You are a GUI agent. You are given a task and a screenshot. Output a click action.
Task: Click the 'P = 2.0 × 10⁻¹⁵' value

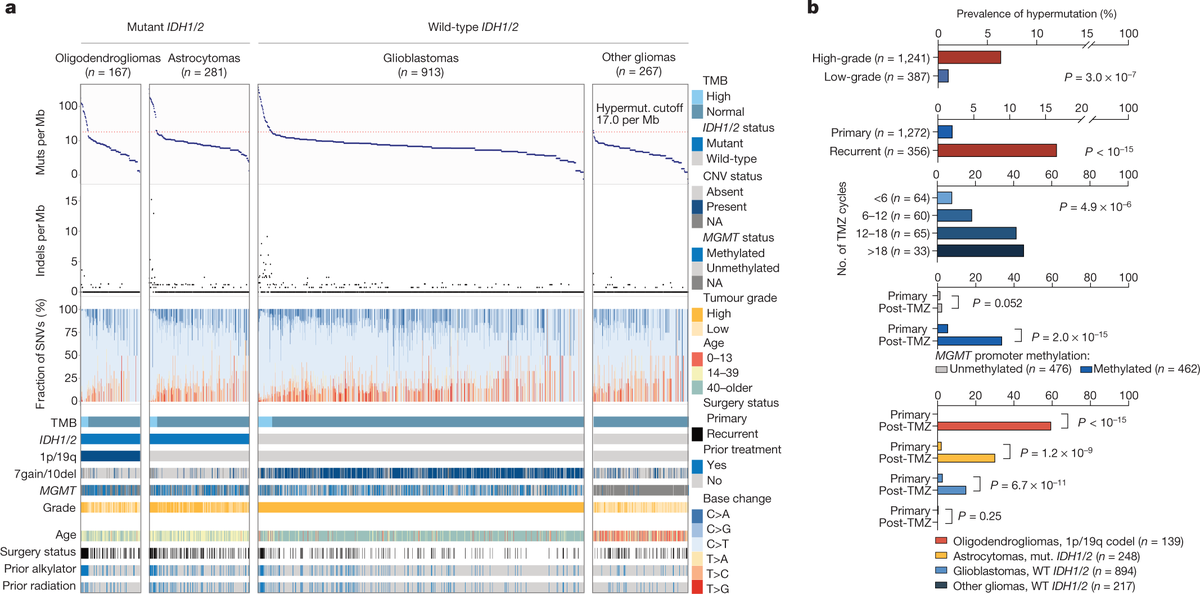1070,335
